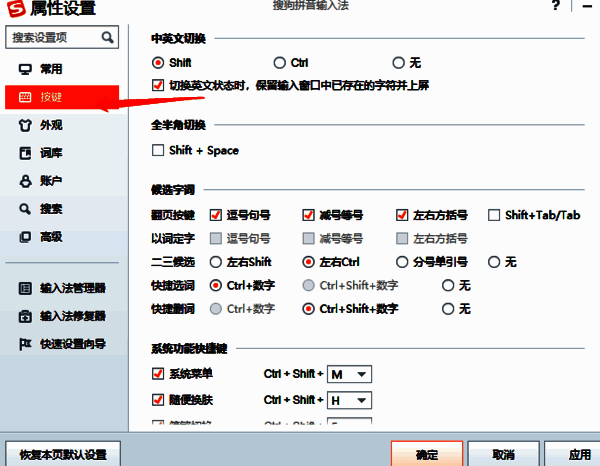Select 无 for 快捷选词
The height and width of the screenshot is (466, 600).
point(448,285)
